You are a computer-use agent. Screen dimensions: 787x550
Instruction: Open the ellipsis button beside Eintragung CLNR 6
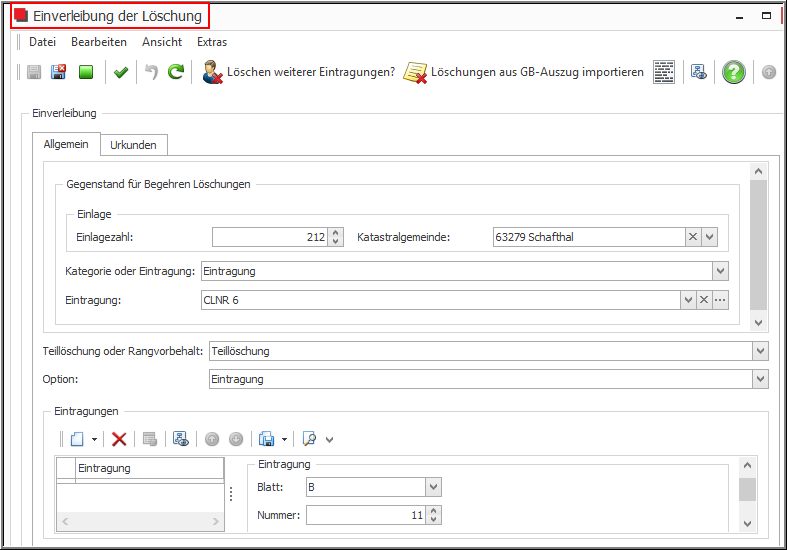(x=719, y=300)
